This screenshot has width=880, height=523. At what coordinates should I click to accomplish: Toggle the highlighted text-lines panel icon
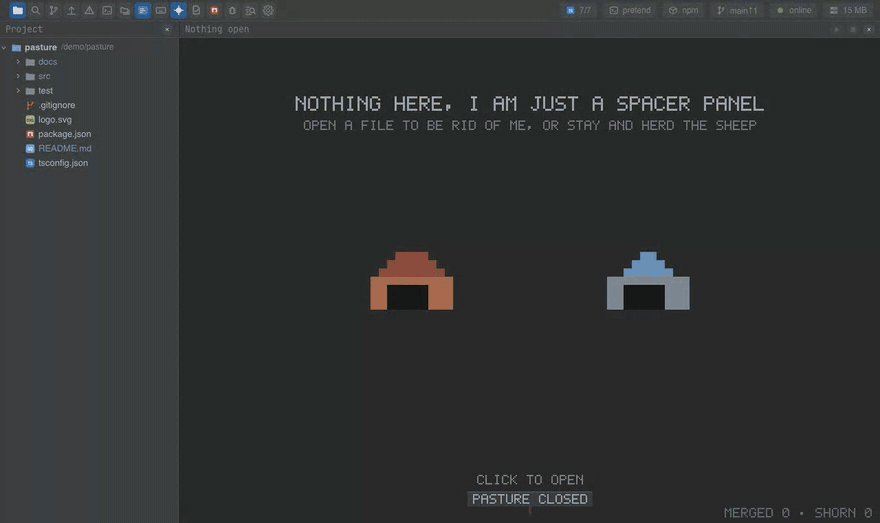pyautogui.click(x=143, y=10)
